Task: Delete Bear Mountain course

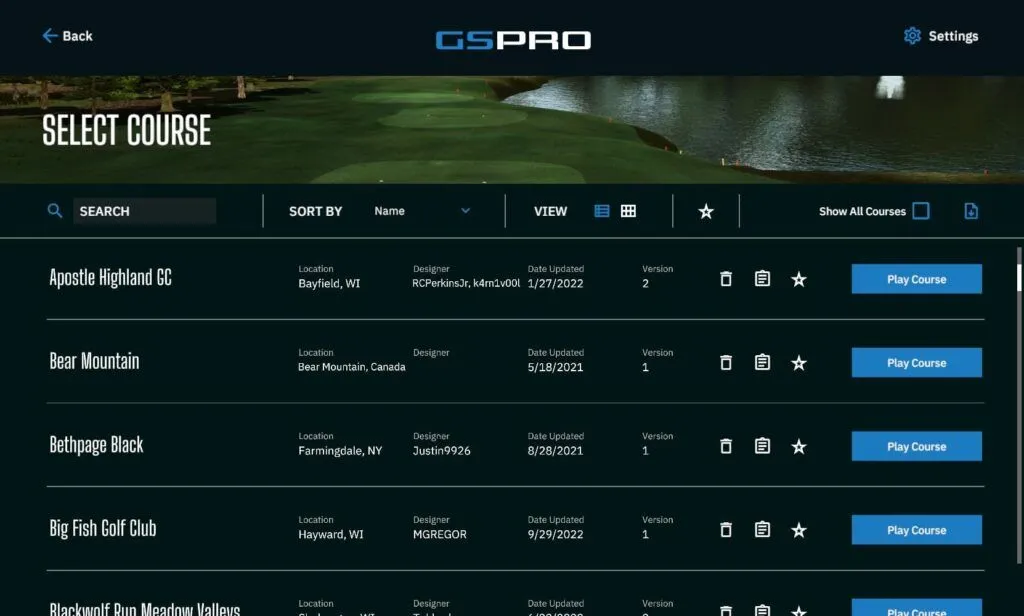Action: 726,363
